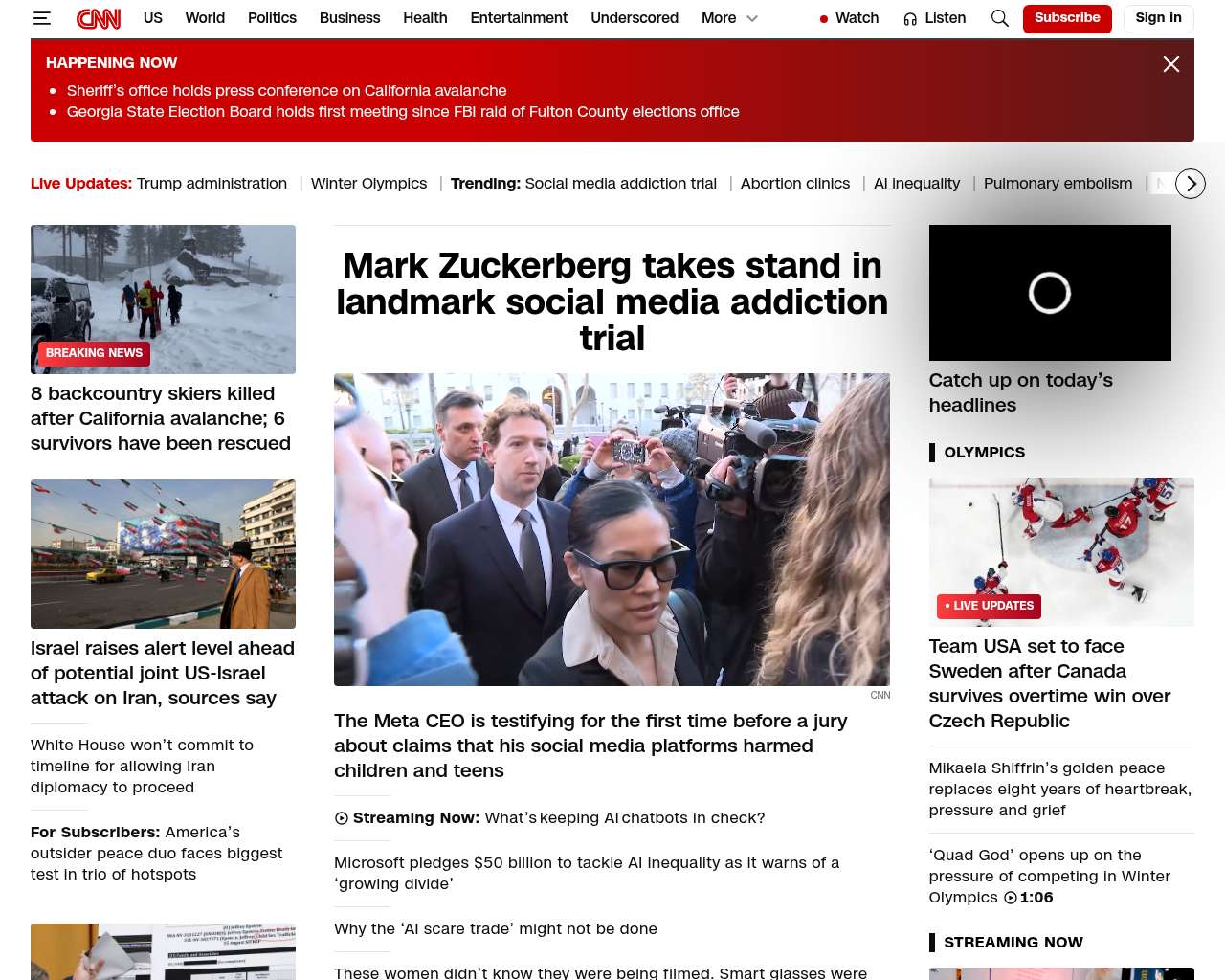Select the Underscored nav item
Viewport: 1225px width, 980px height.
pyautogui.click(x=635, y=18)
